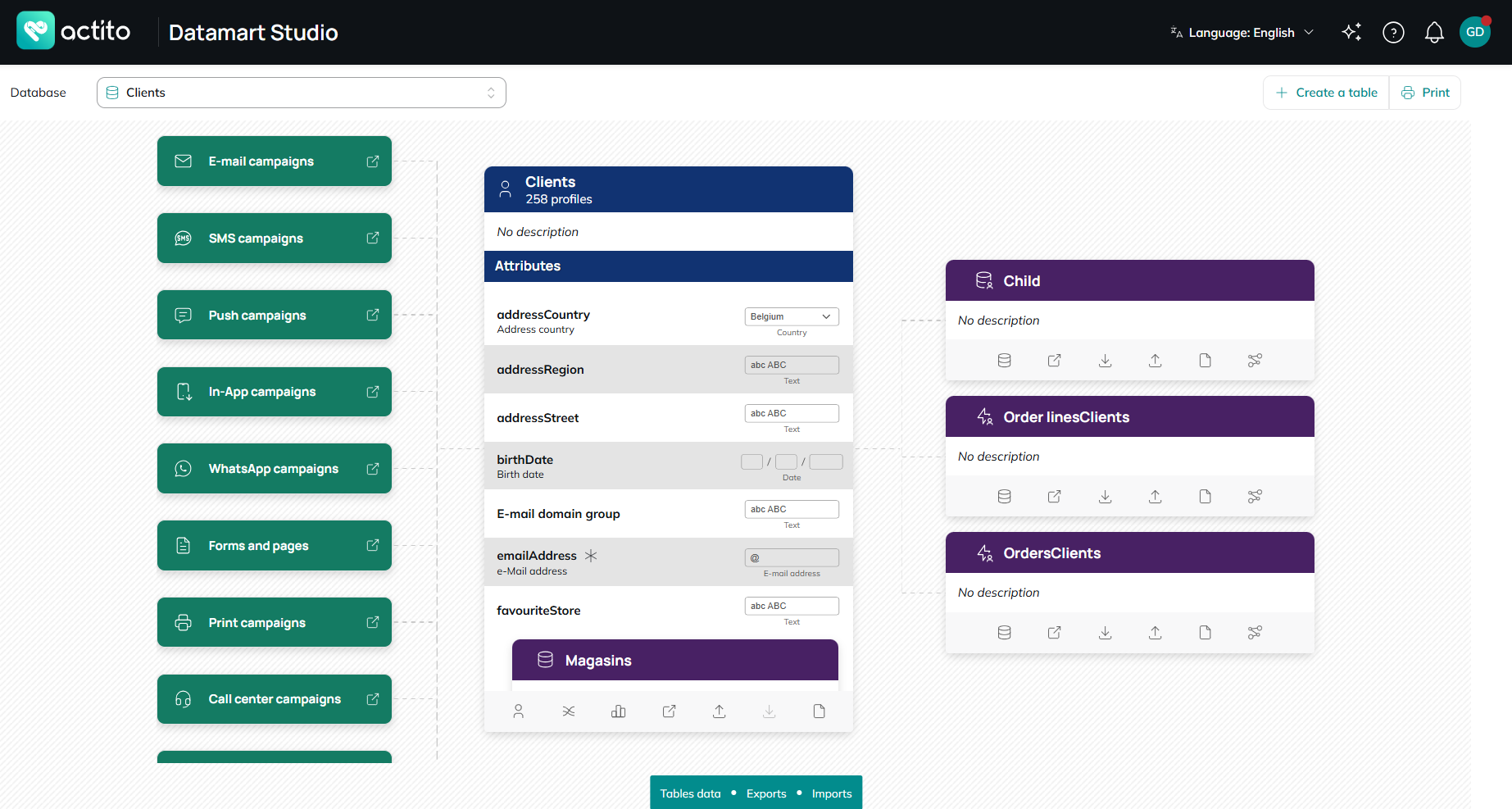Viewport: 1512px width, 809px height.
Task: Click the actito logo
Action: [x=74, y=31]
